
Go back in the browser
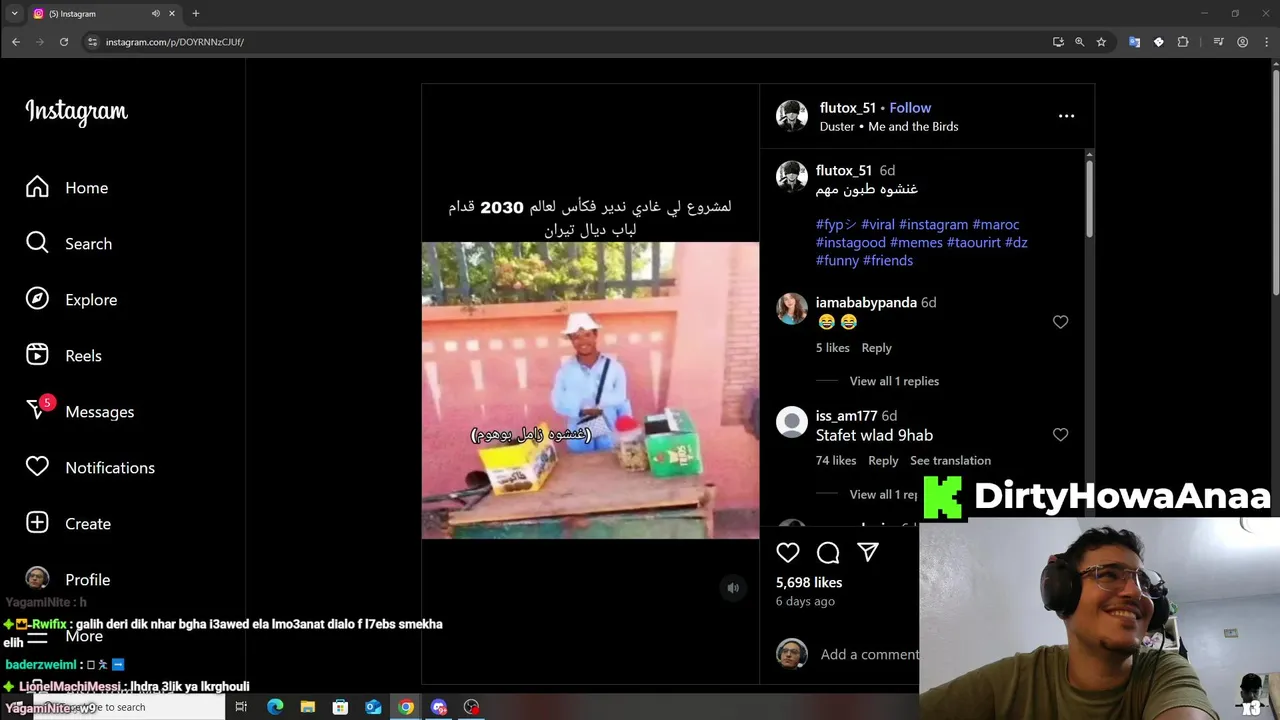click(16, 42)
